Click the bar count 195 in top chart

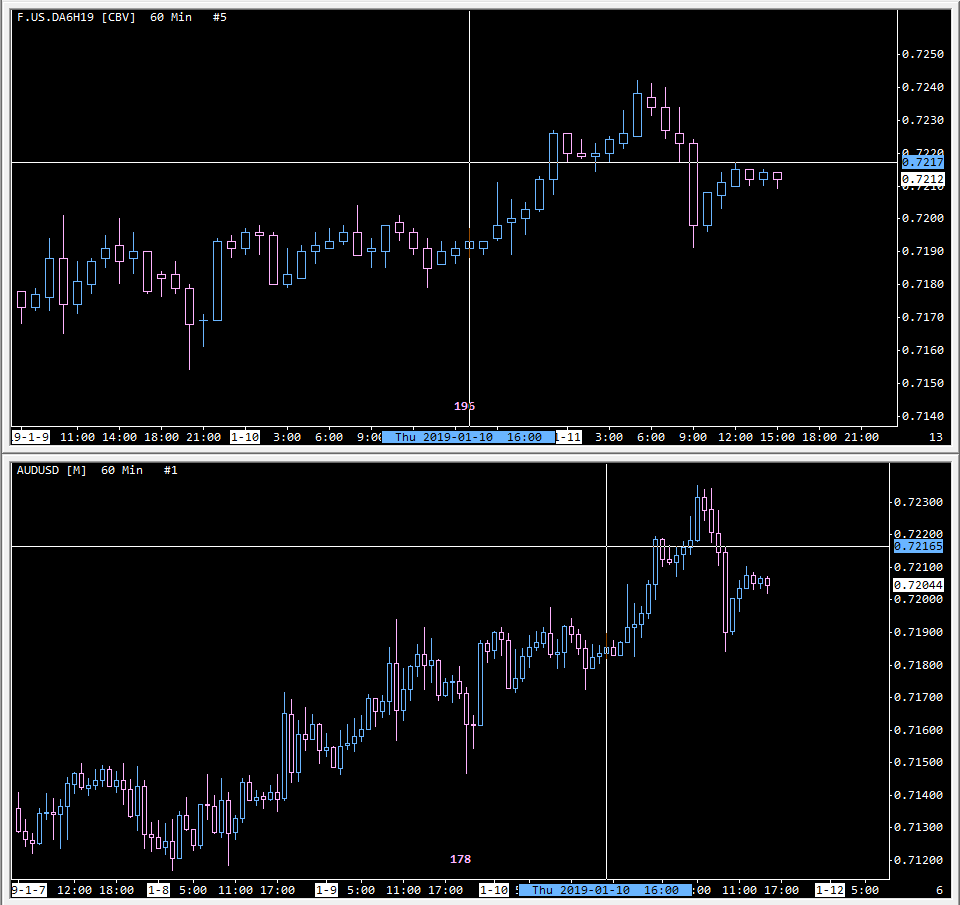pos(464,406)
